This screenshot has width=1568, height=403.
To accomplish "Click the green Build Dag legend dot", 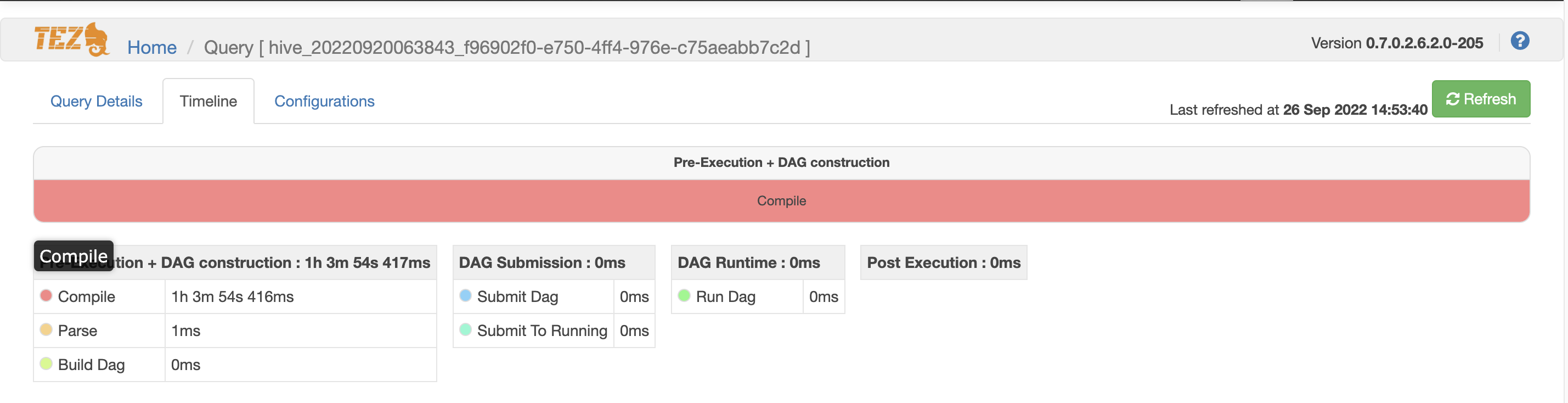I will tap(45, 364).
